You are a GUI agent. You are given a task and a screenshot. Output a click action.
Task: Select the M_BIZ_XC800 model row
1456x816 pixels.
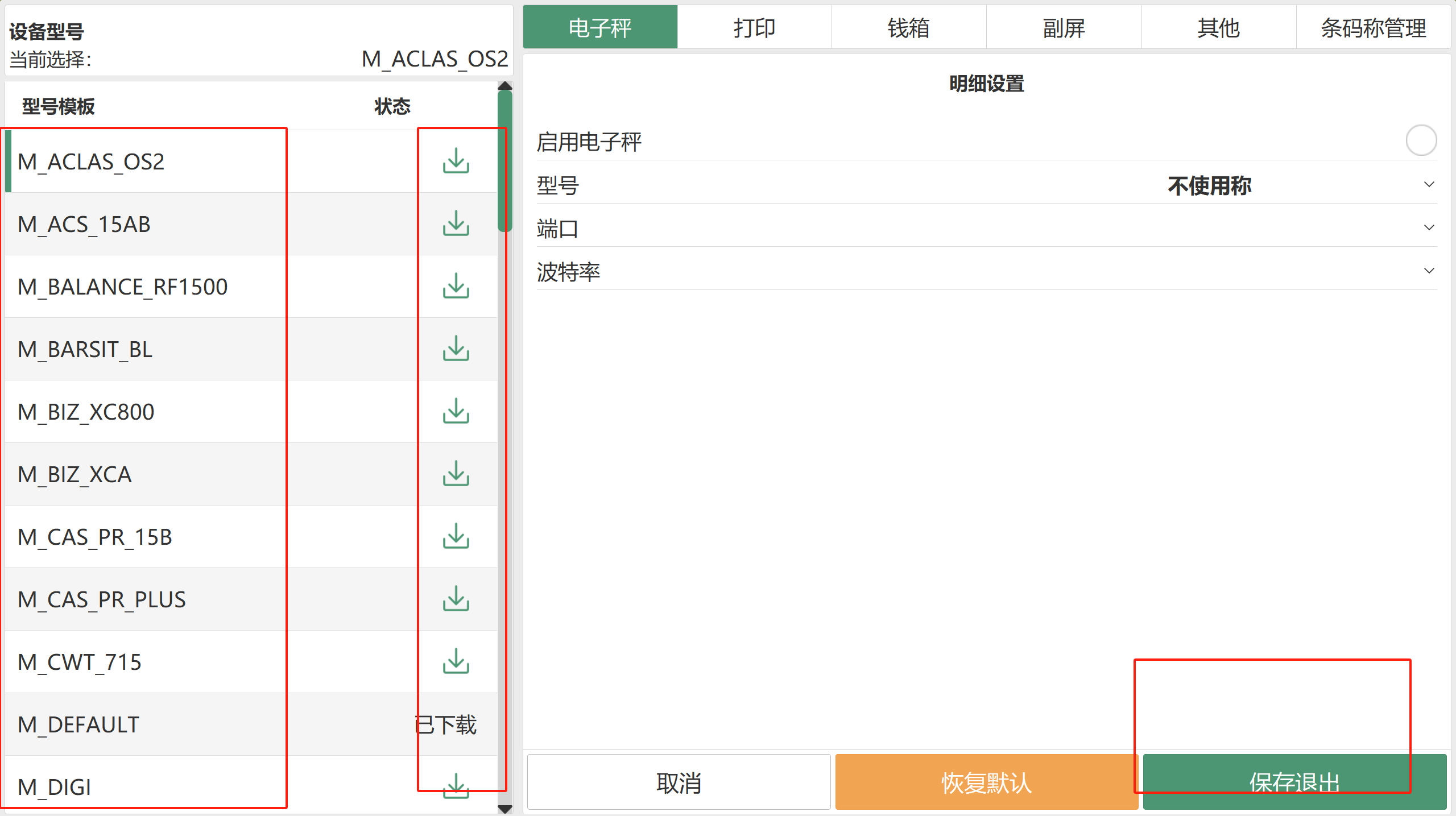251,412
